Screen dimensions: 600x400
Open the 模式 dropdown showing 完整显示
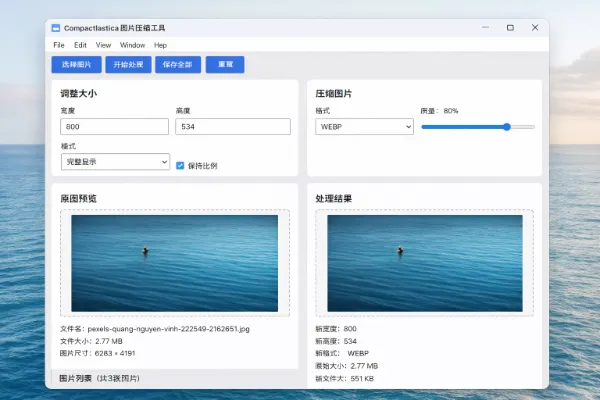coord(114,161)
